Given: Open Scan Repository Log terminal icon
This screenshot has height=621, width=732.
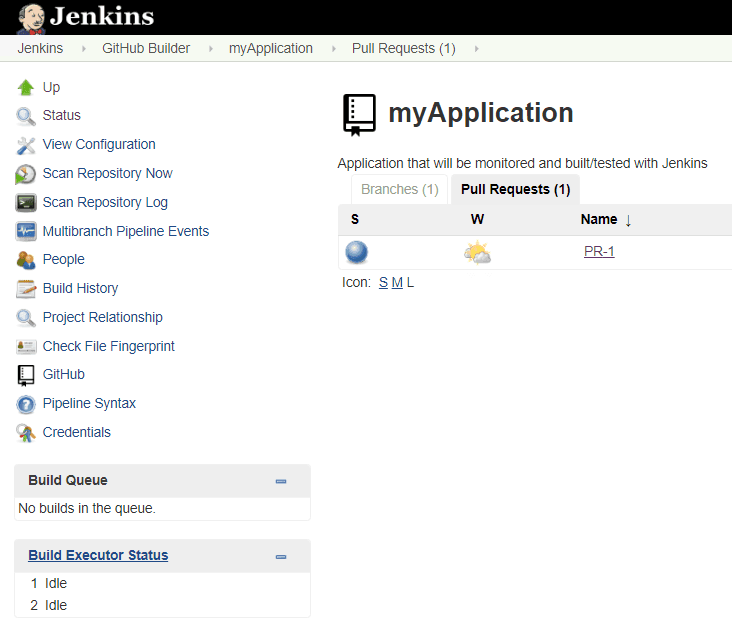Looking at the screenshot, I should pos(26,203).
